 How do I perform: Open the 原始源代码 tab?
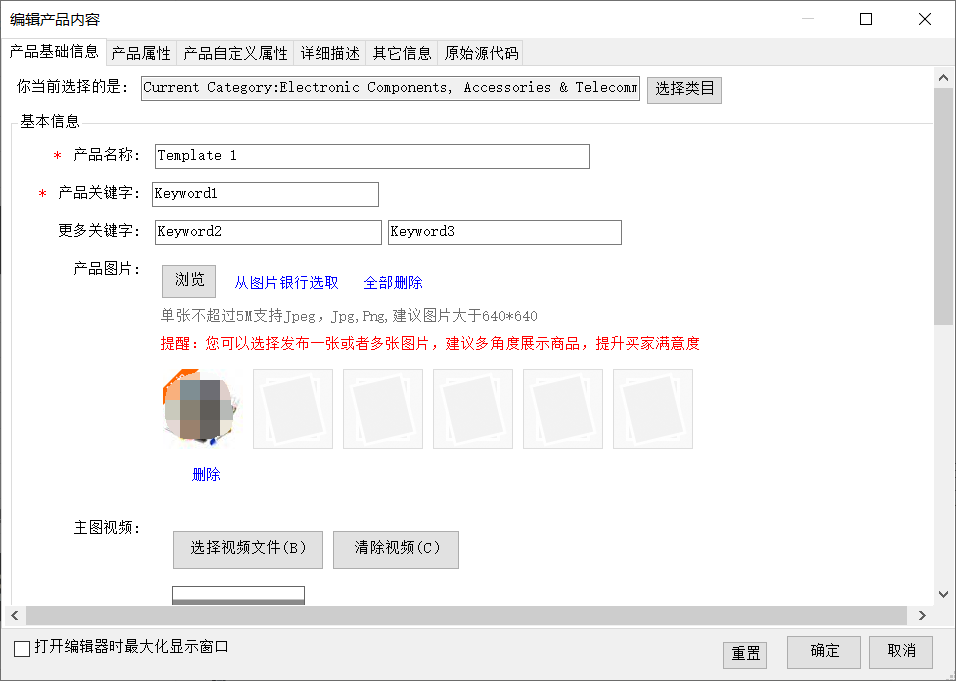[x=481, y=54]
